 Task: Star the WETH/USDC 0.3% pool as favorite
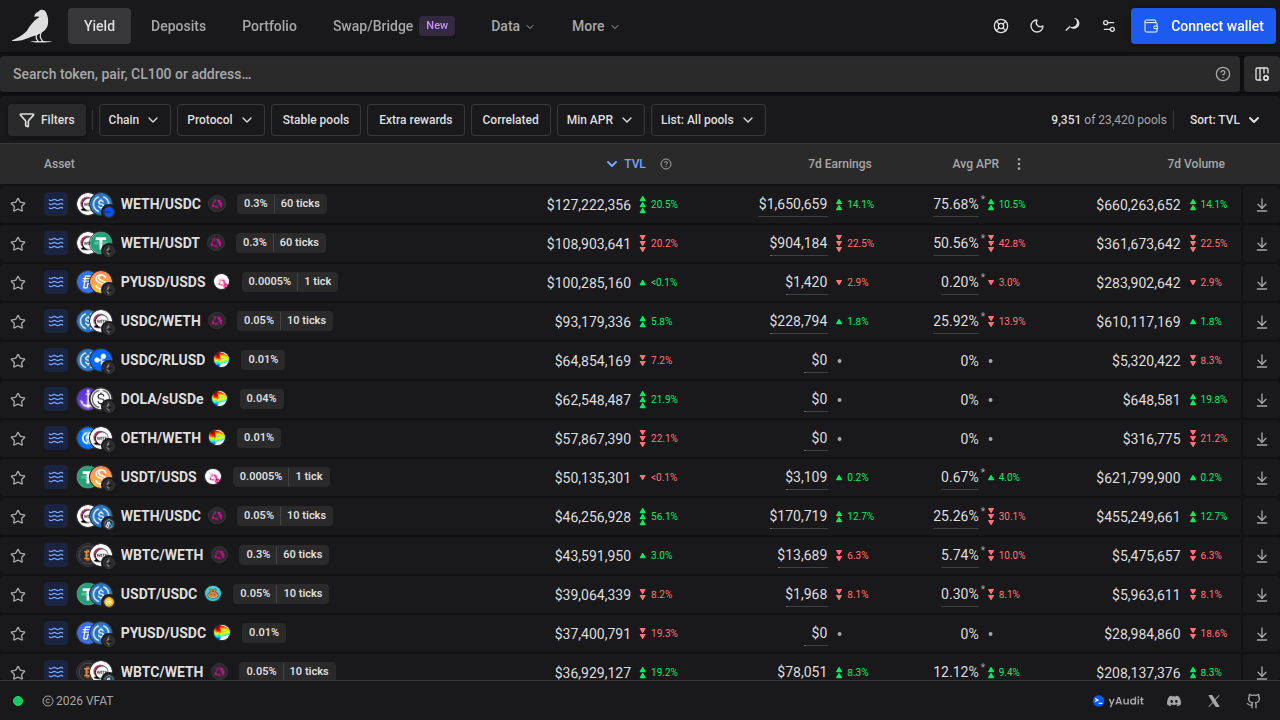point(18,204)
